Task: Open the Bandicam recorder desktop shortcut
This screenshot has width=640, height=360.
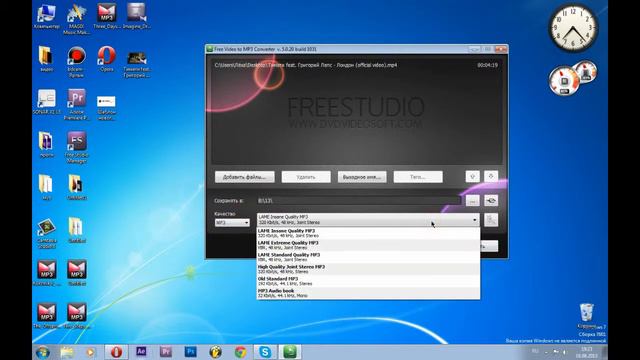Action: (76, 62)
